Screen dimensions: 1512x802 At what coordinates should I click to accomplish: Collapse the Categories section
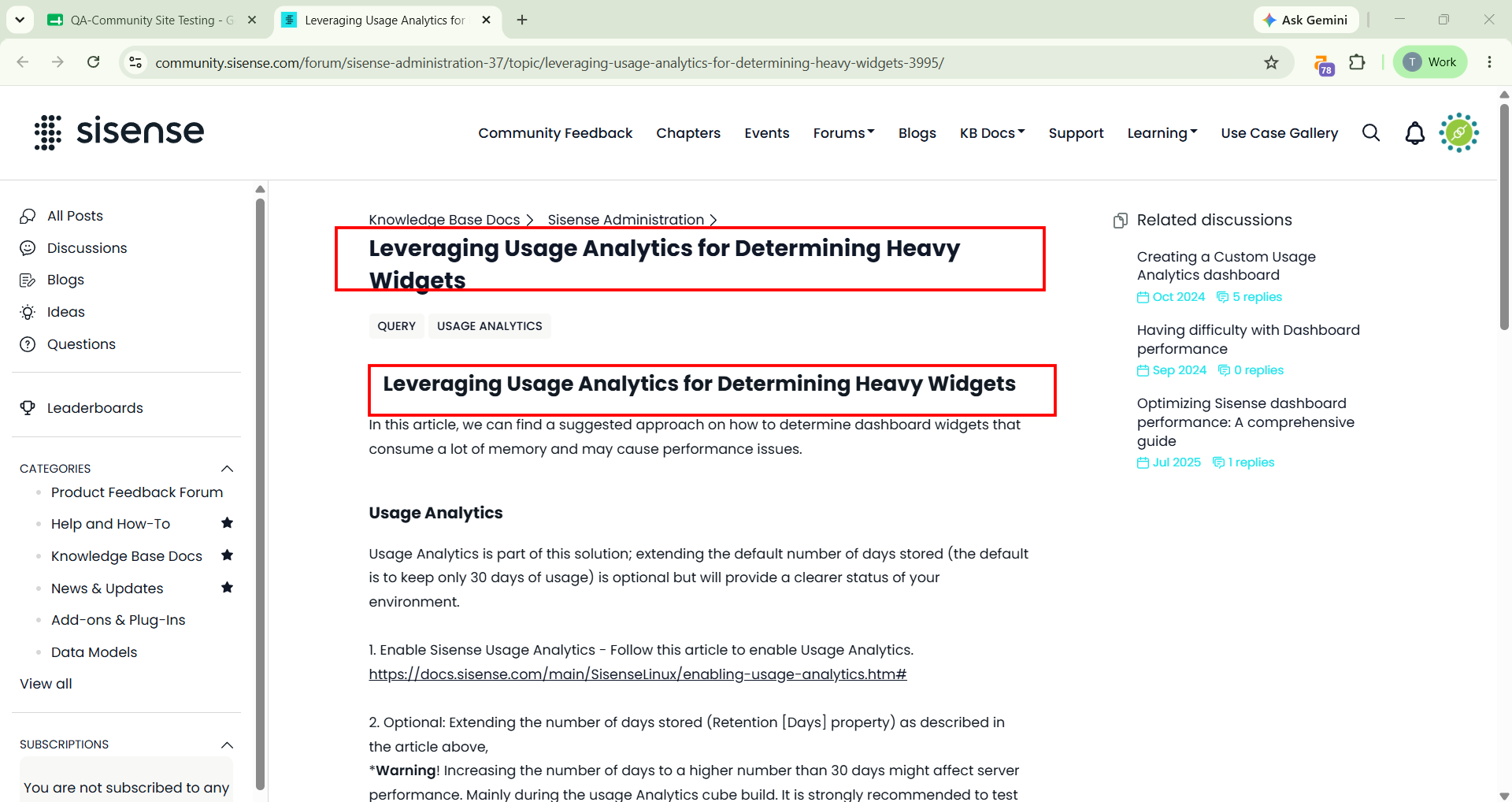tap(228, 469)
